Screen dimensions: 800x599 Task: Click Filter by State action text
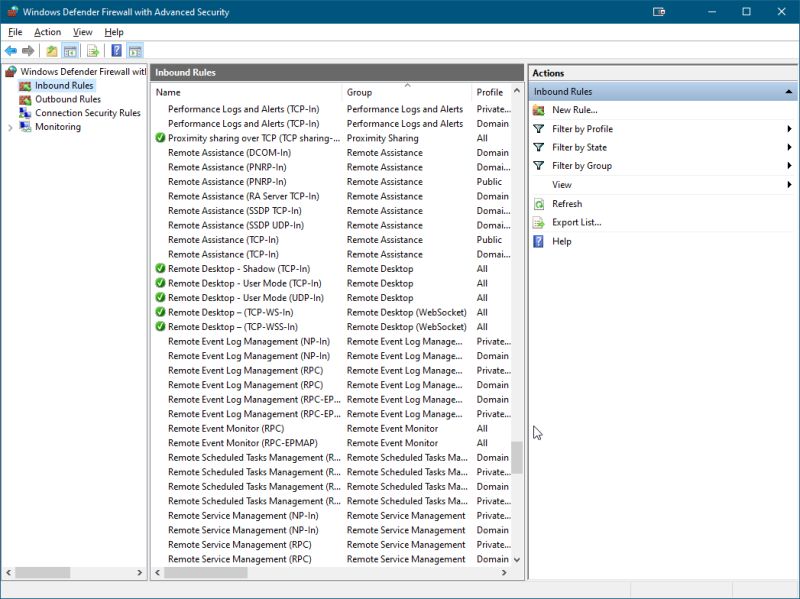[579, 147]
